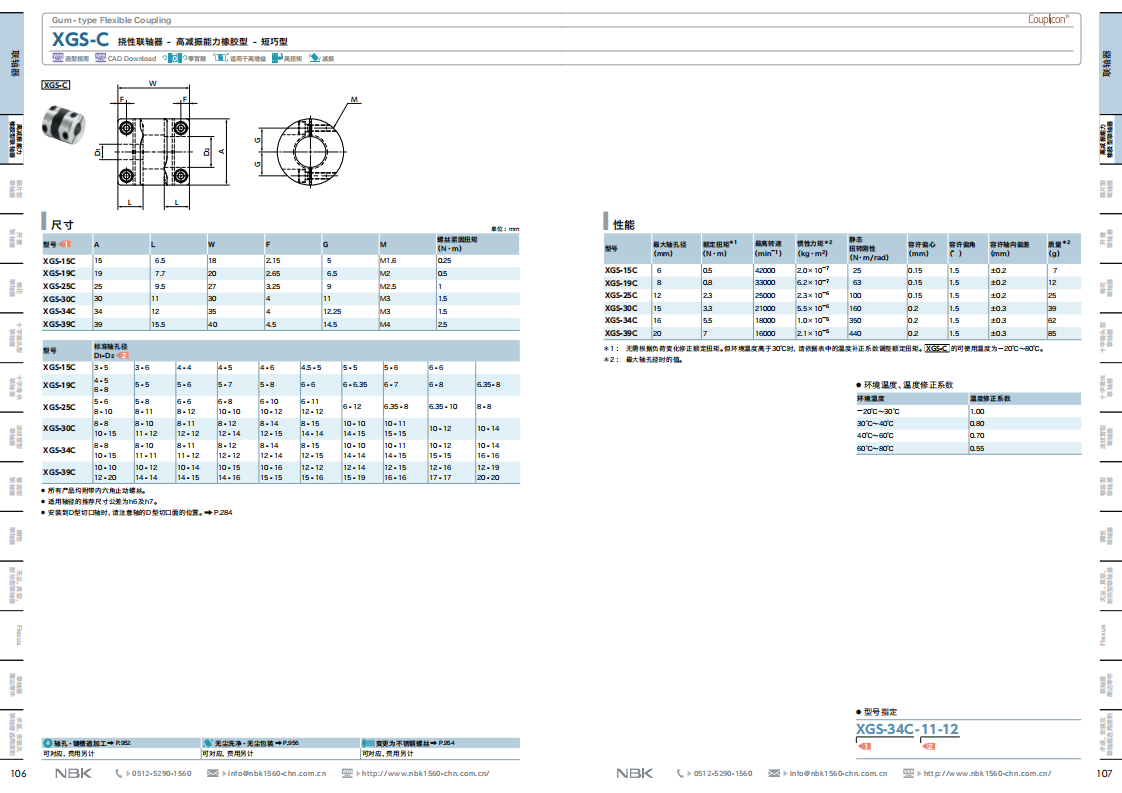This screenshot has width=1122, height=793.
Task: Click orange marker 1 under model designation
Action: (x=864, y=746)
